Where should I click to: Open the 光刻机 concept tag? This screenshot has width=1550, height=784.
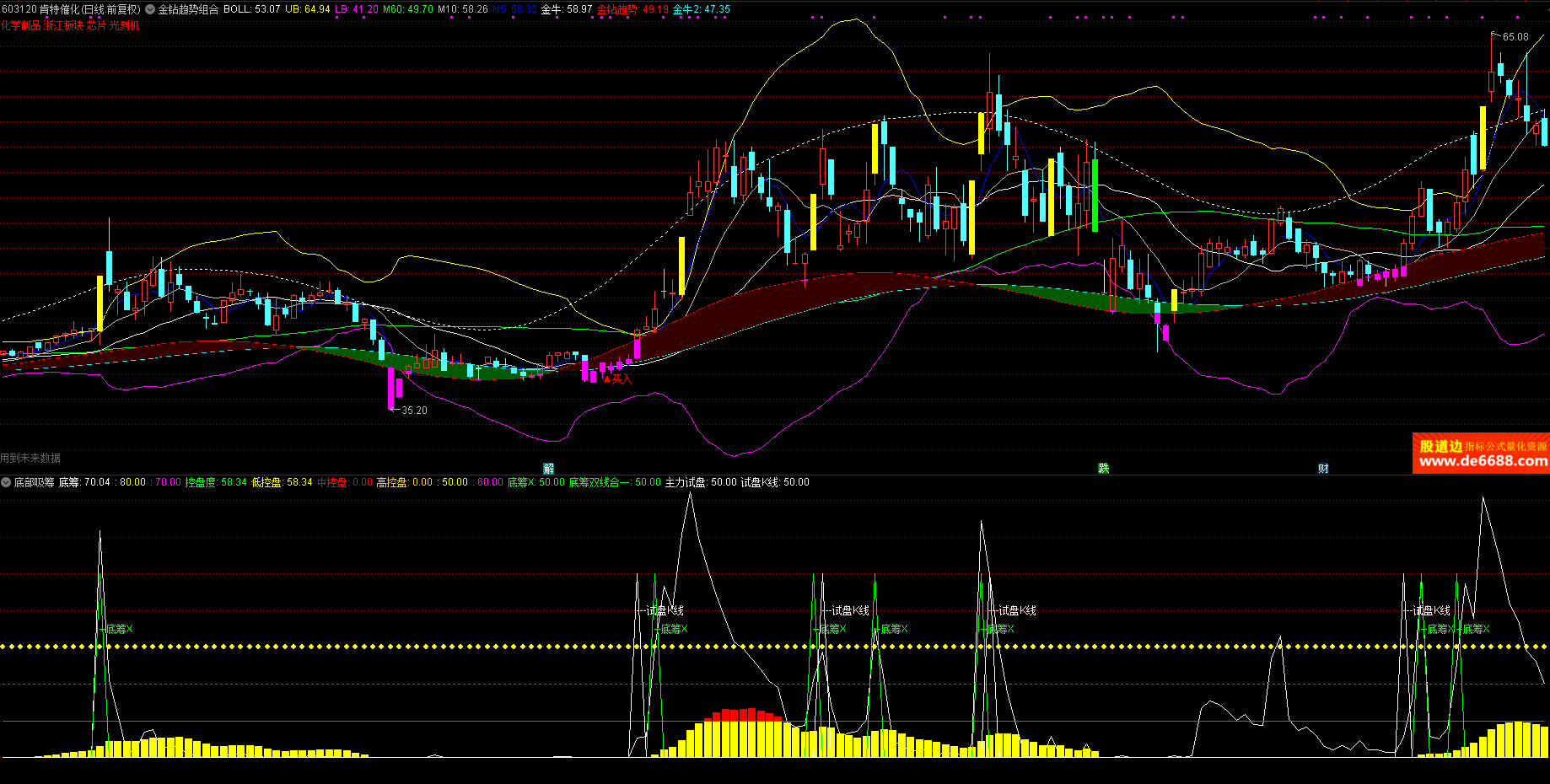125,25
